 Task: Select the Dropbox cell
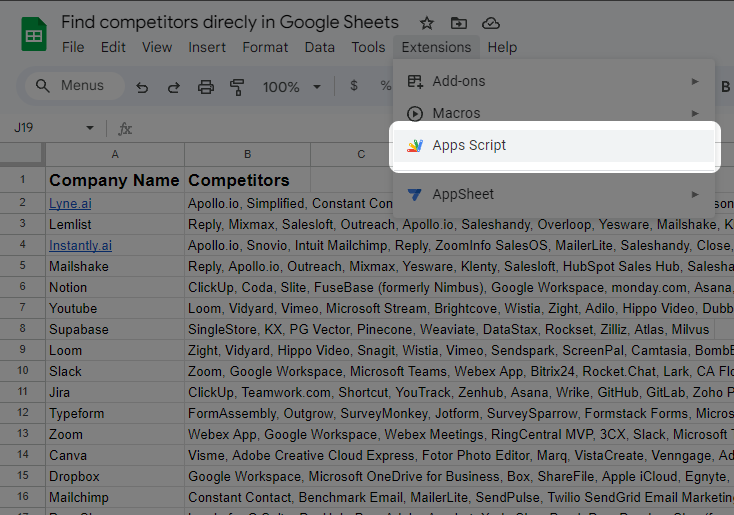[x=115, y=477]
